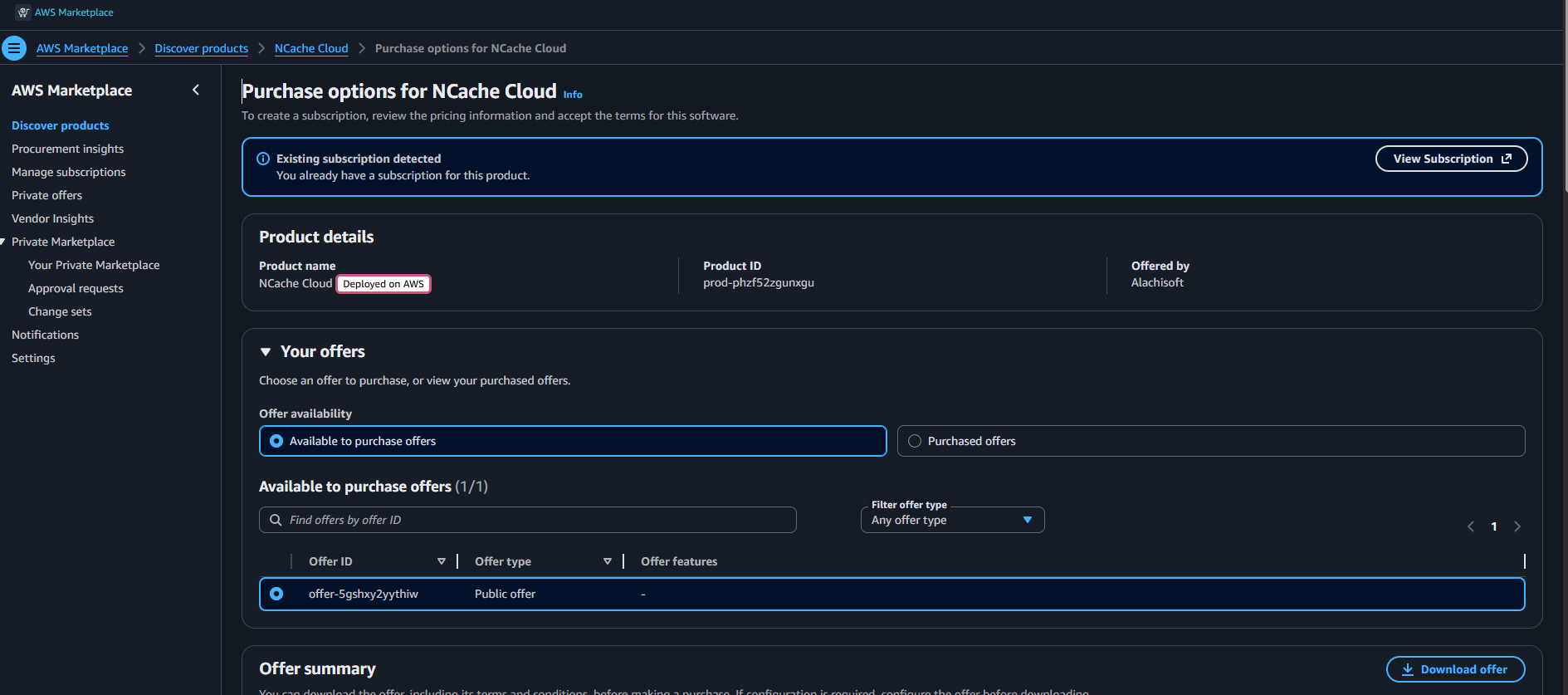Collapse the Your offers section
This screenshot has height=695, width=1568.
(x=266, y=352)
